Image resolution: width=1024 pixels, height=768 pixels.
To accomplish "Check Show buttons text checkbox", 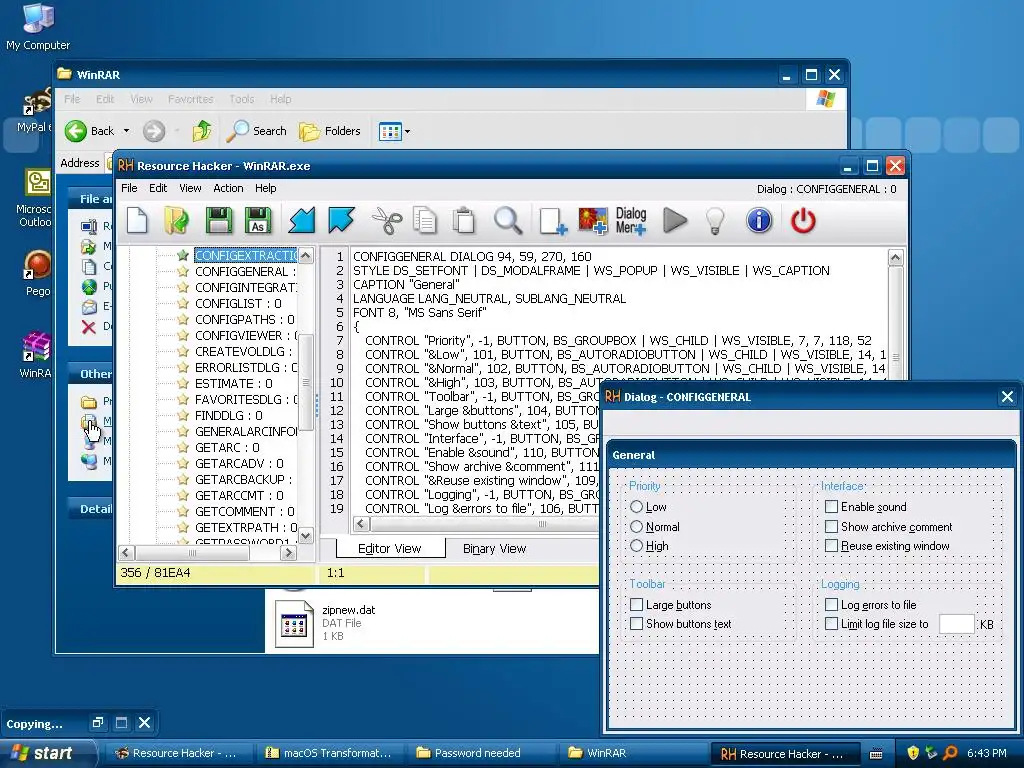I will tap(637, 624).
